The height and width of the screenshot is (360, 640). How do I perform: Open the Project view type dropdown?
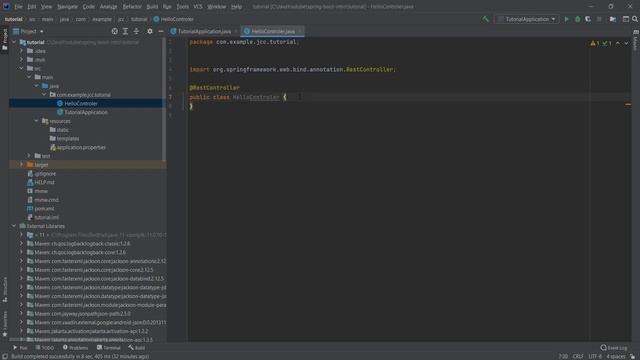click(28, 31)
